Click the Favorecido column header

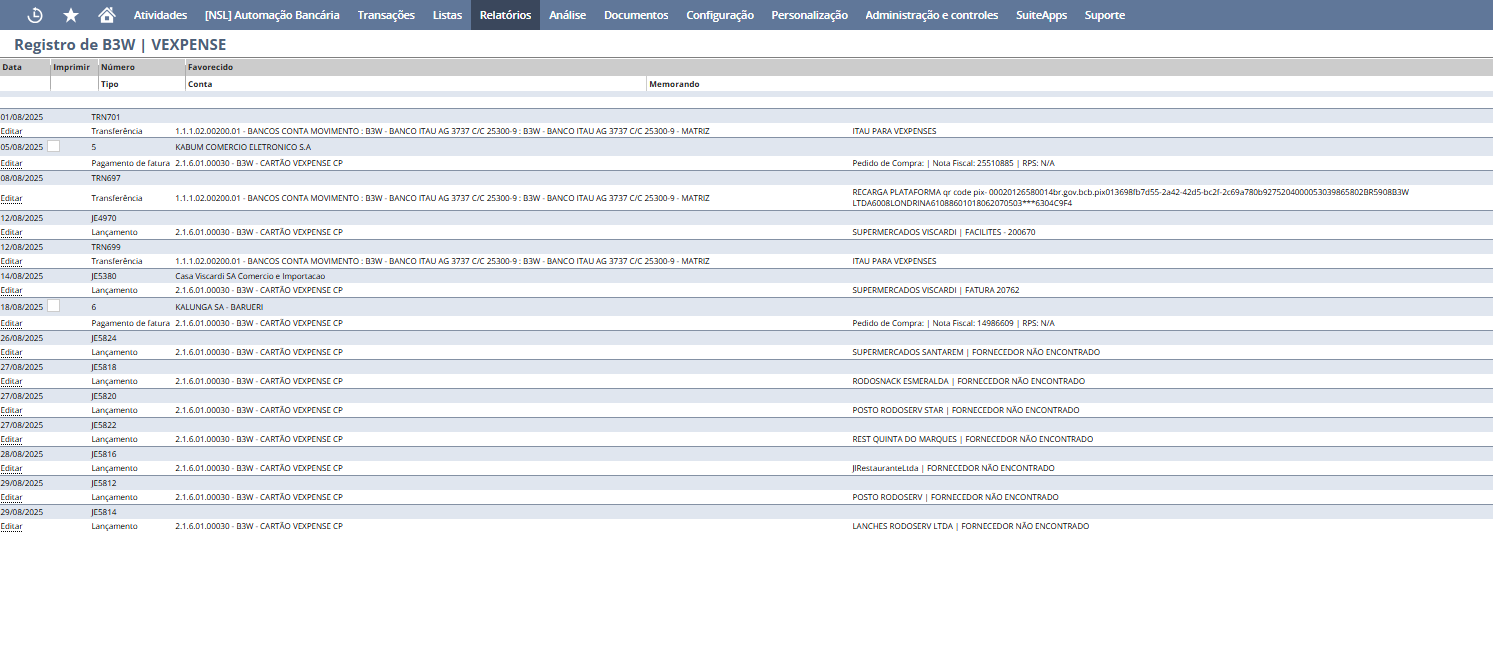coord(210,67)
